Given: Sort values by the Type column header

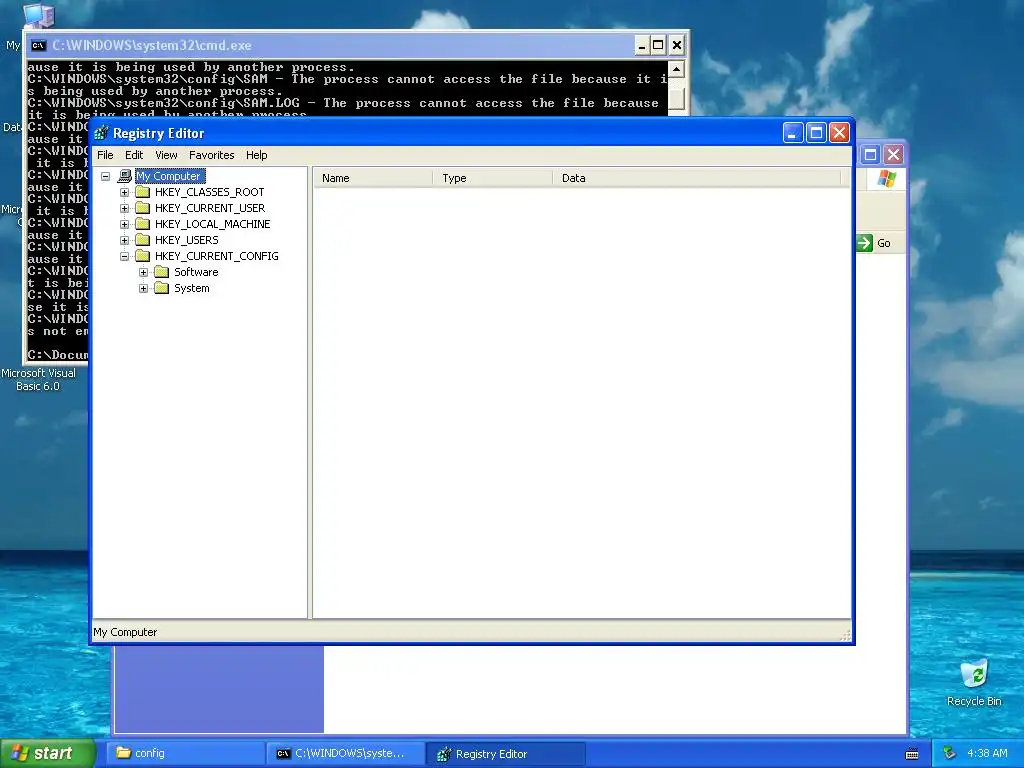Looking at the screenshot, I should [x=492, y=178].
